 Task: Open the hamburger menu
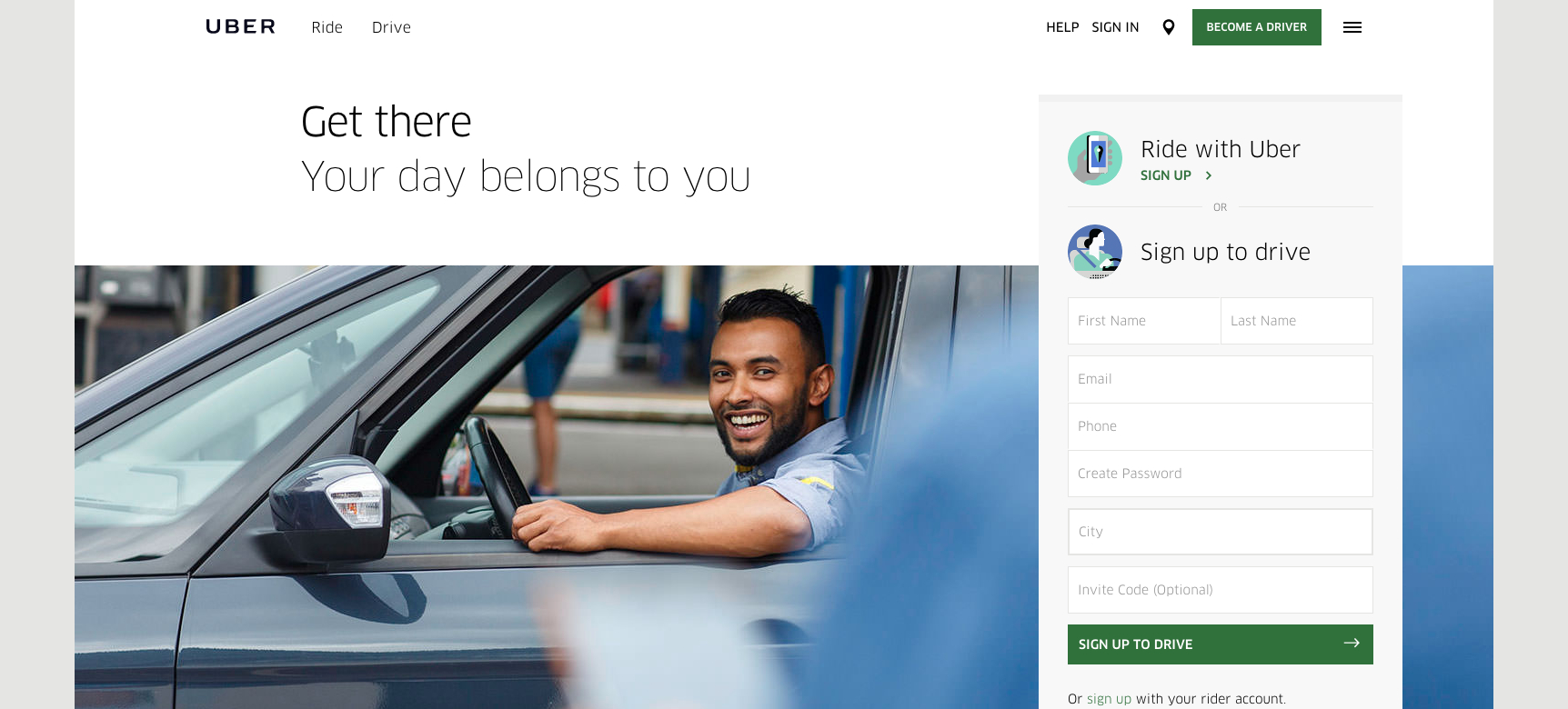(x=1352, y=27)
